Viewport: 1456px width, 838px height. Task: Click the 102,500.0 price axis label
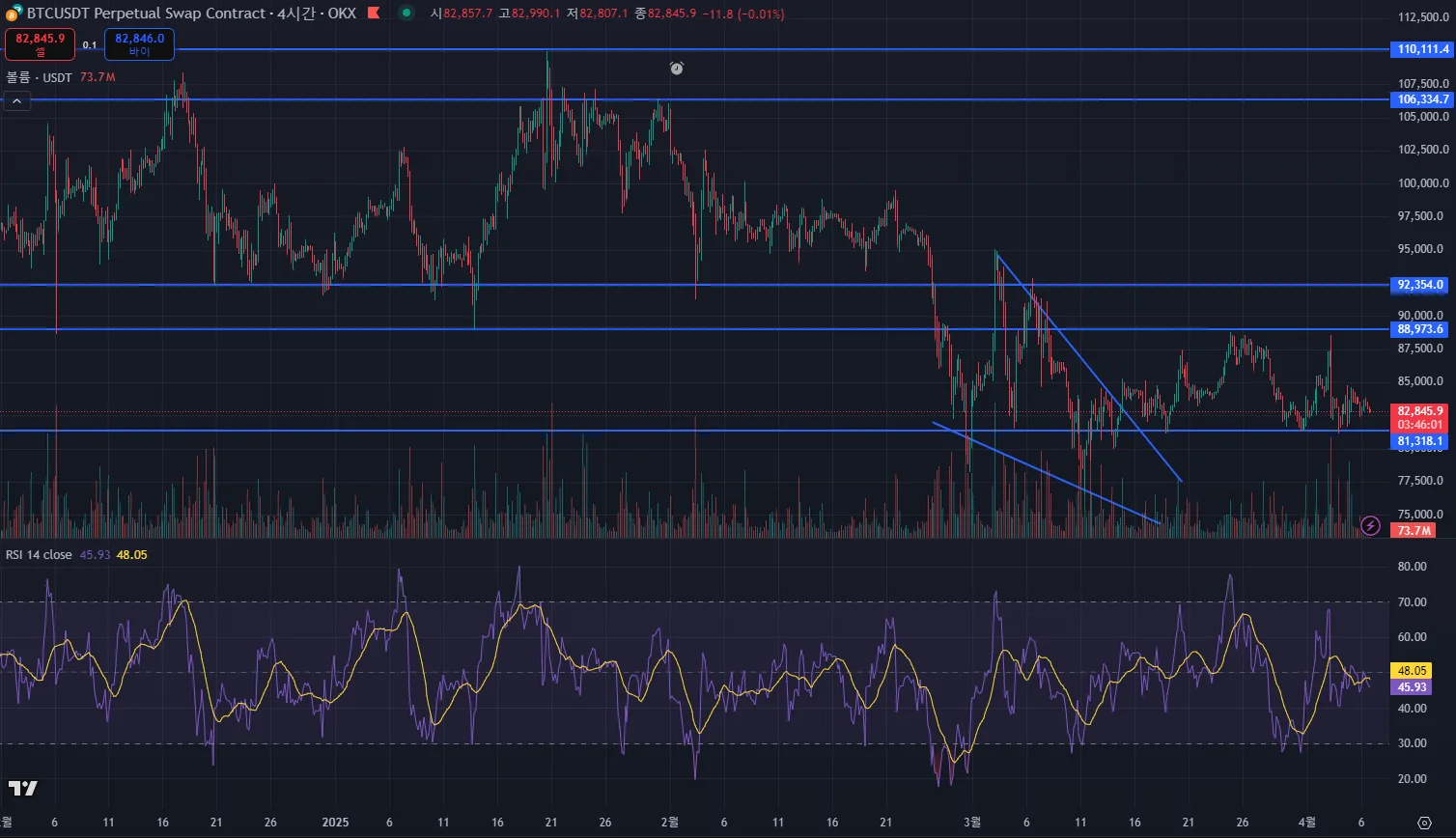pos(1423,150)
